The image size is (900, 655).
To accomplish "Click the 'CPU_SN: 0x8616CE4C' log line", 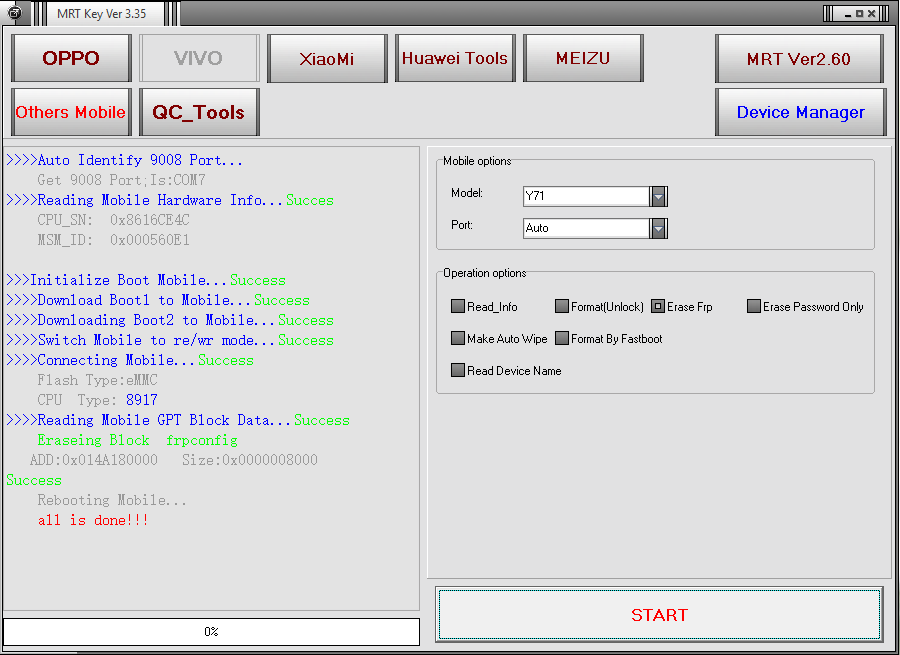I will pos(113,220).
